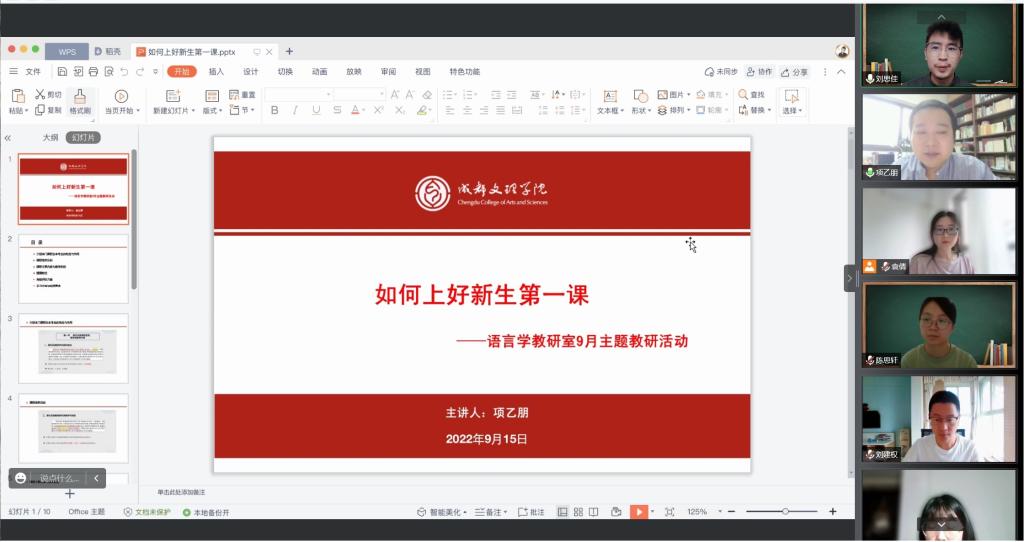The height and width of the screenshot is (542, 1024).
Task: Click the Format Painter (格式刷) icon
Action: (x=80, y=96)
